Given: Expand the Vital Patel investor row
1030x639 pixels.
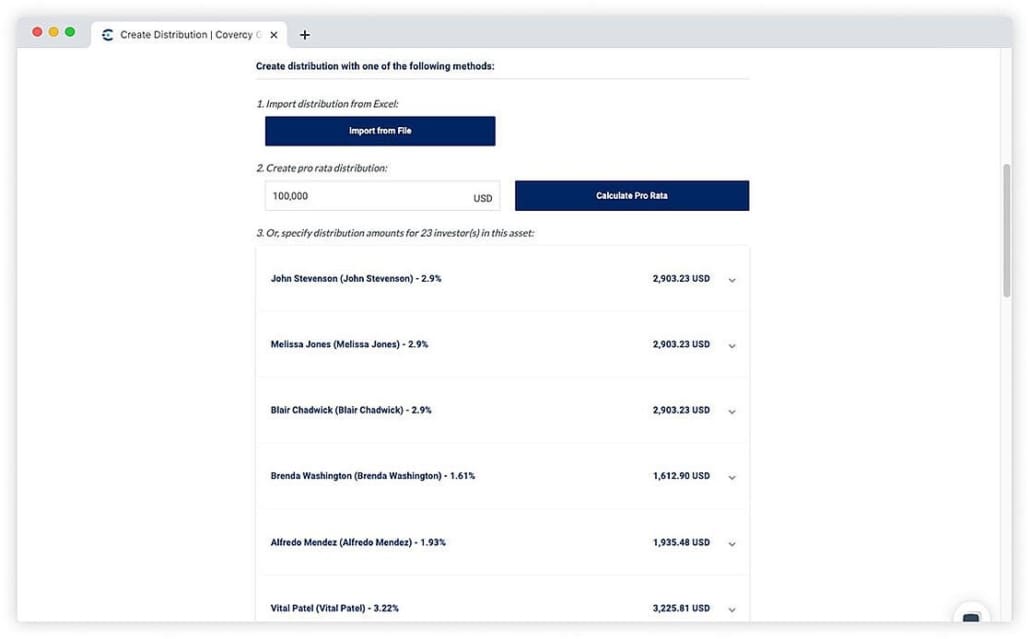Looking at the screenshot, I should pos(732,609).
